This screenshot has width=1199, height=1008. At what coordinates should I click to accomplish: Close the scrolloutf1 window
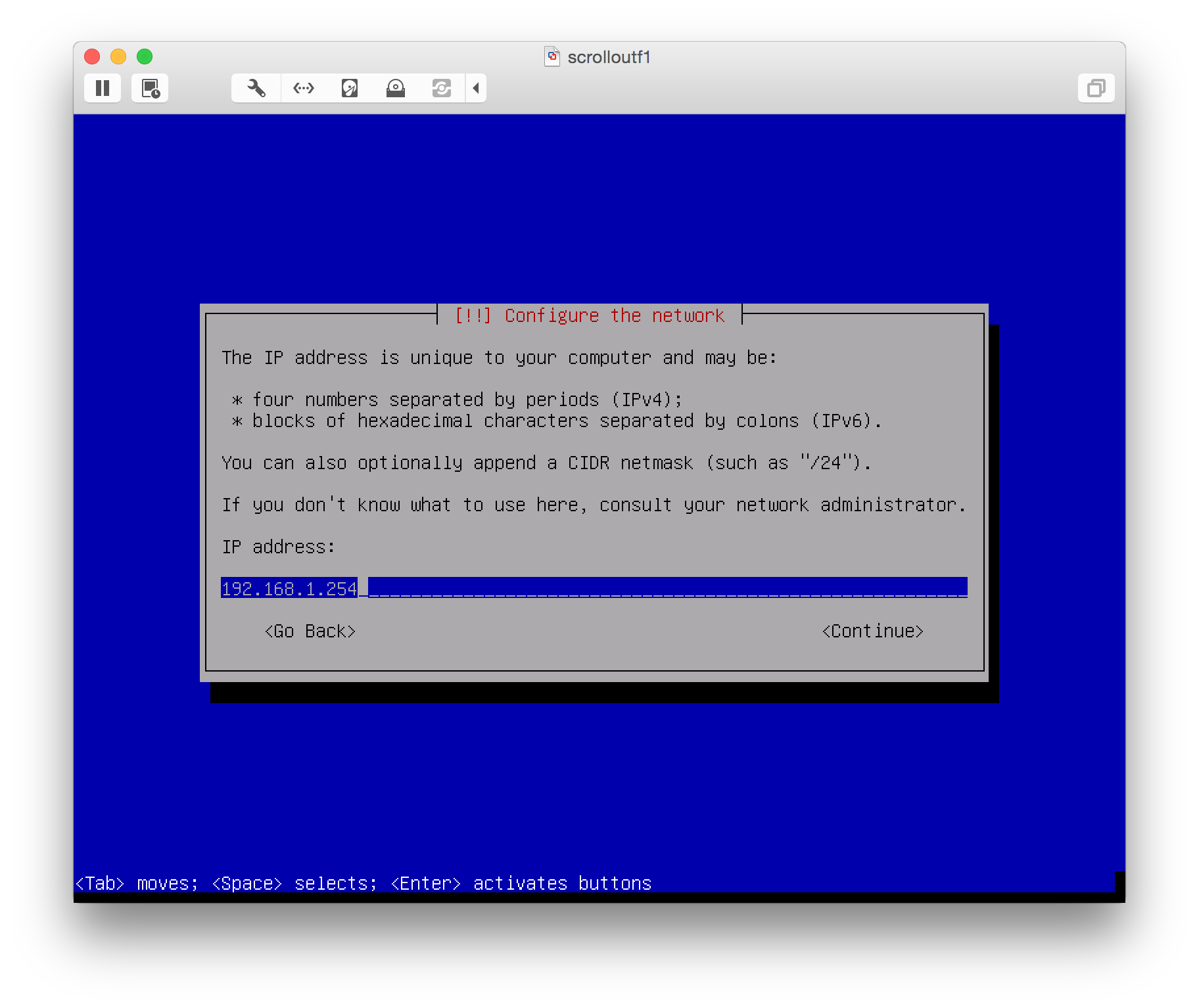pos(92,57)
